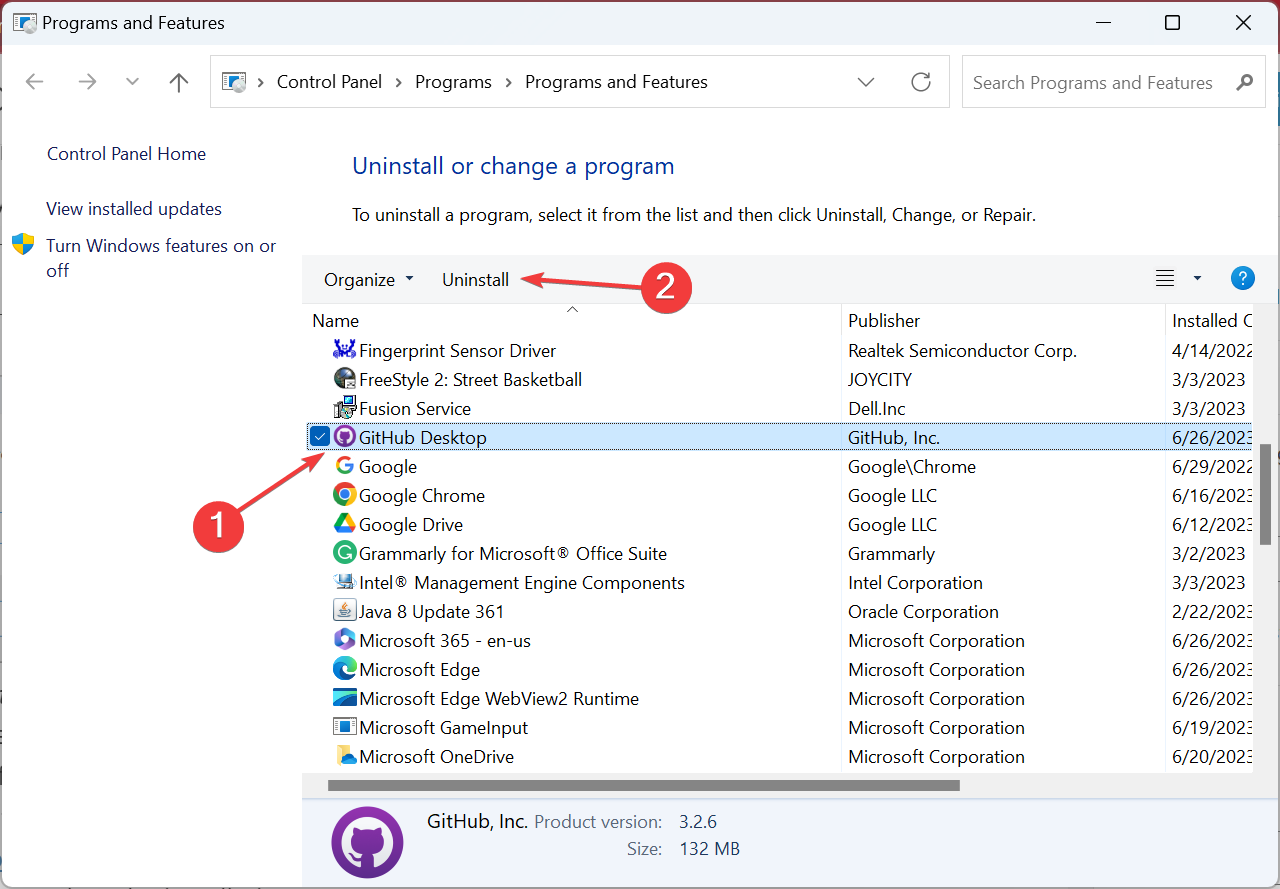Open Control Panel Home link
Screen dimensions: 1280x889
coord(126,154)
